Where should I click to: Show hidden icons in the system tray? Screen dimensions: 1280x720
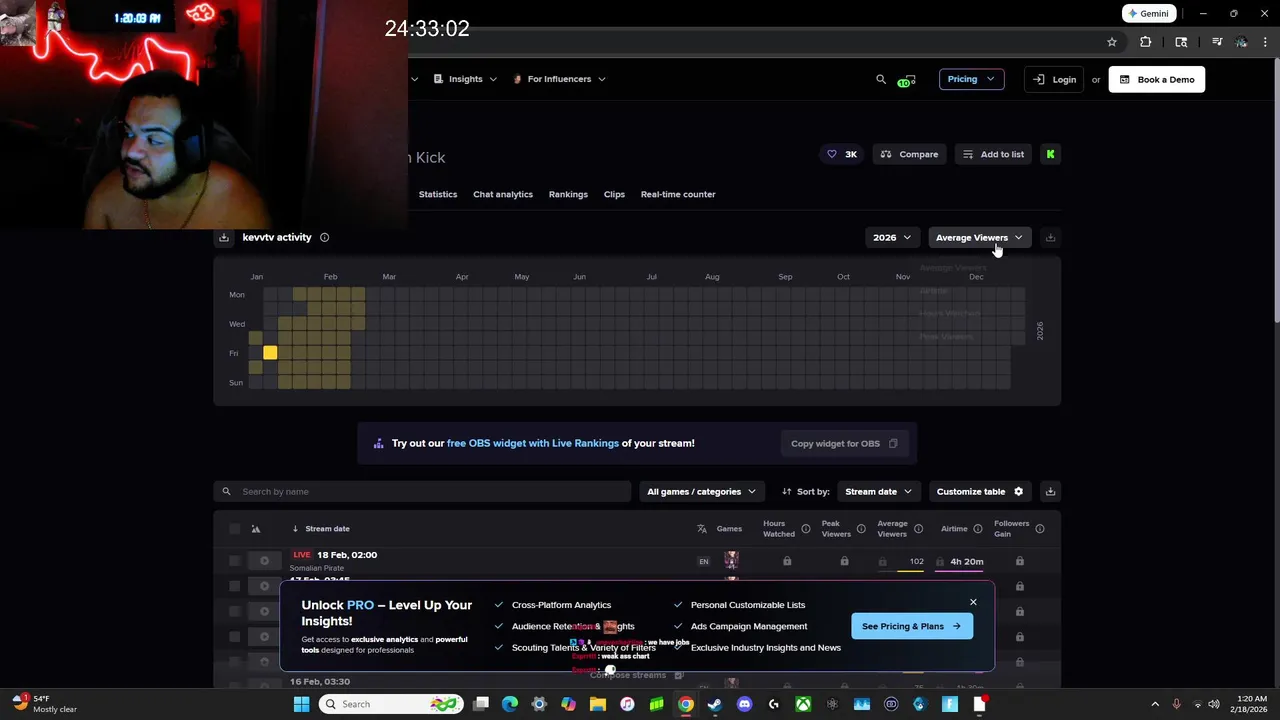(1155, 704)
